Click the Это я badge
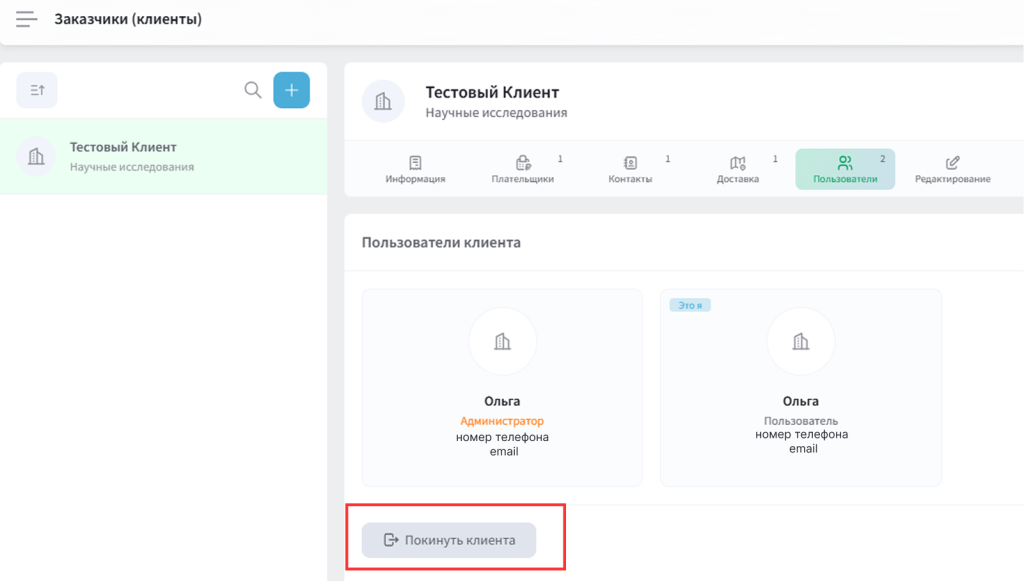The image size is (1024, 581). 690,305
